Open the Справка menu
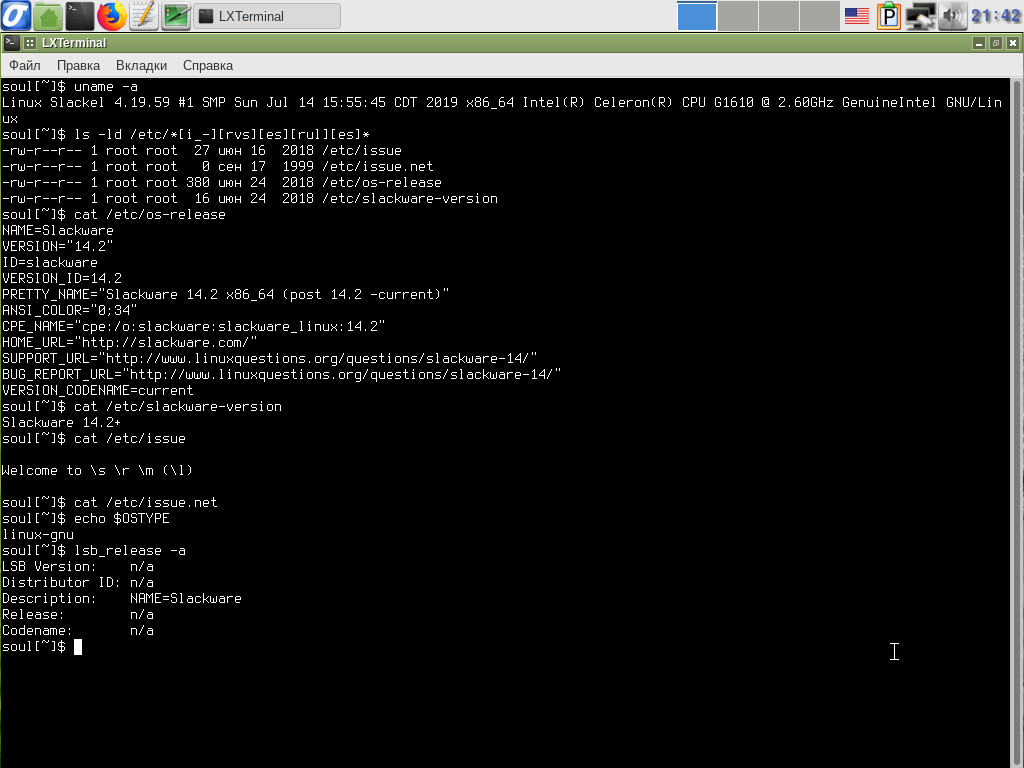Viewport: 1024px width, 768px height. point(208,65)
